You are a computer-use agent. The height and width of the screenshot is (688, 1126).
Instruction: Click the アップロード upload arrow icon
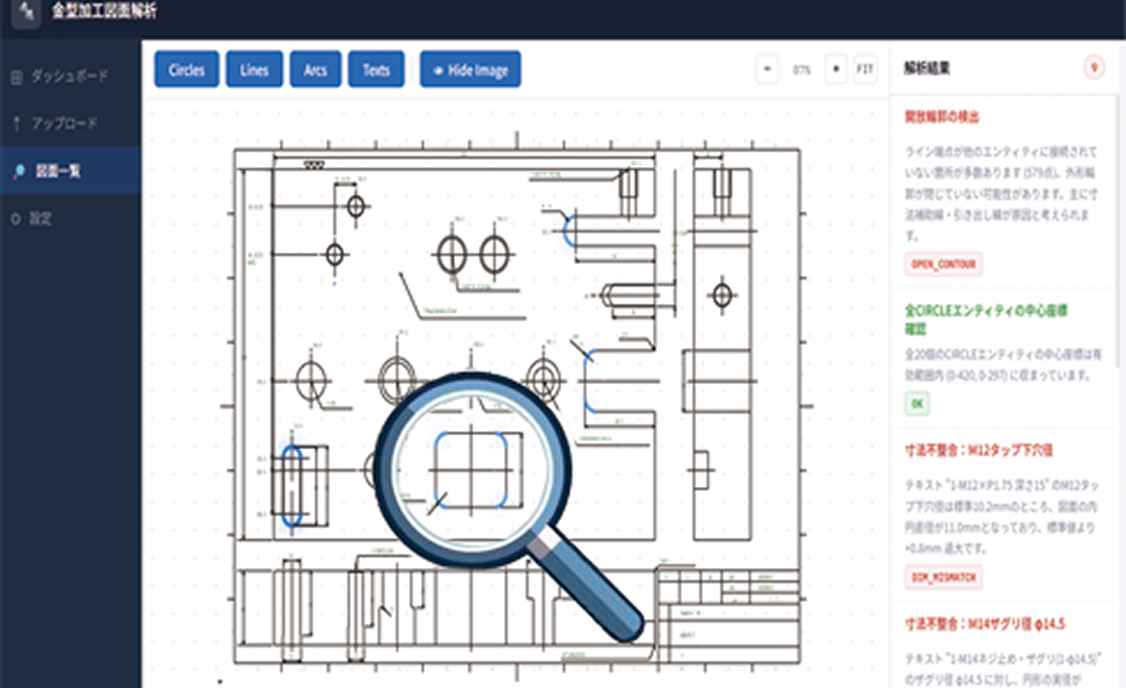pos(16,124)
